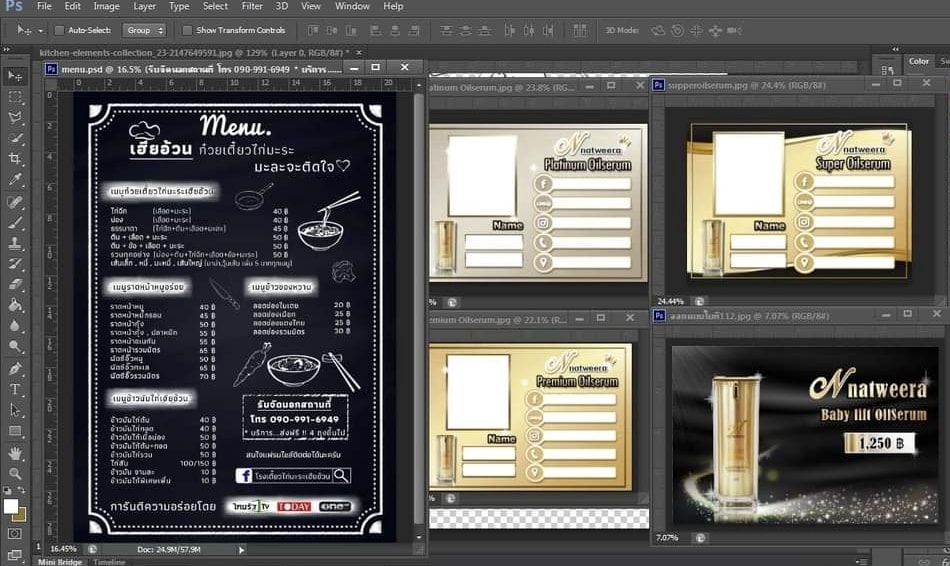Open the Group auto-select dropdown
Image resolution: width=950 pixels, height=566 pixels.
(144, 30)
